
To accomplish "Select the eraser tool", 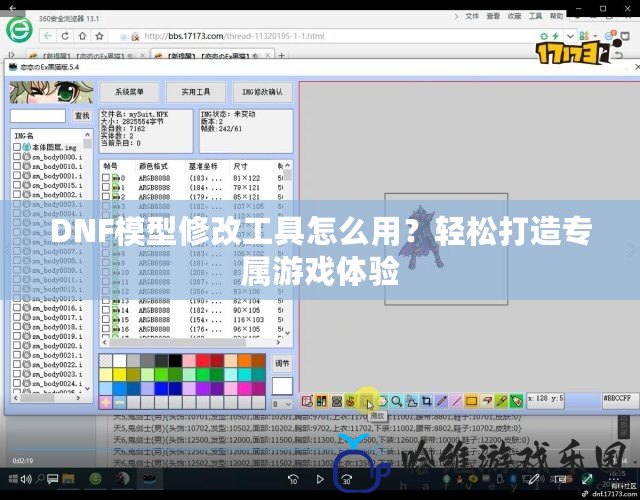I will click(x=487, y=402).
